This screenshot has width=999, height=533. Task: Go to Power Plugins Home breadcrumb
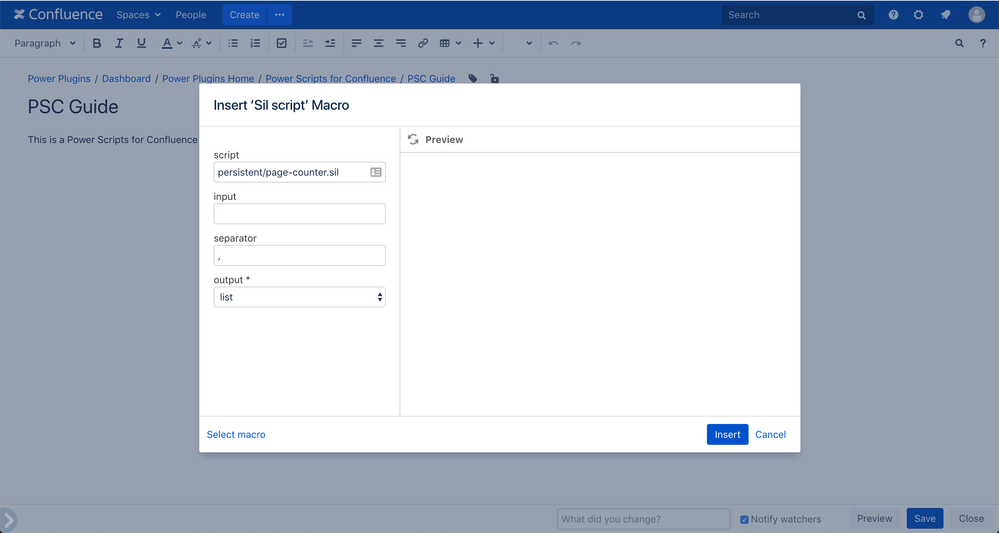(208, 78)
